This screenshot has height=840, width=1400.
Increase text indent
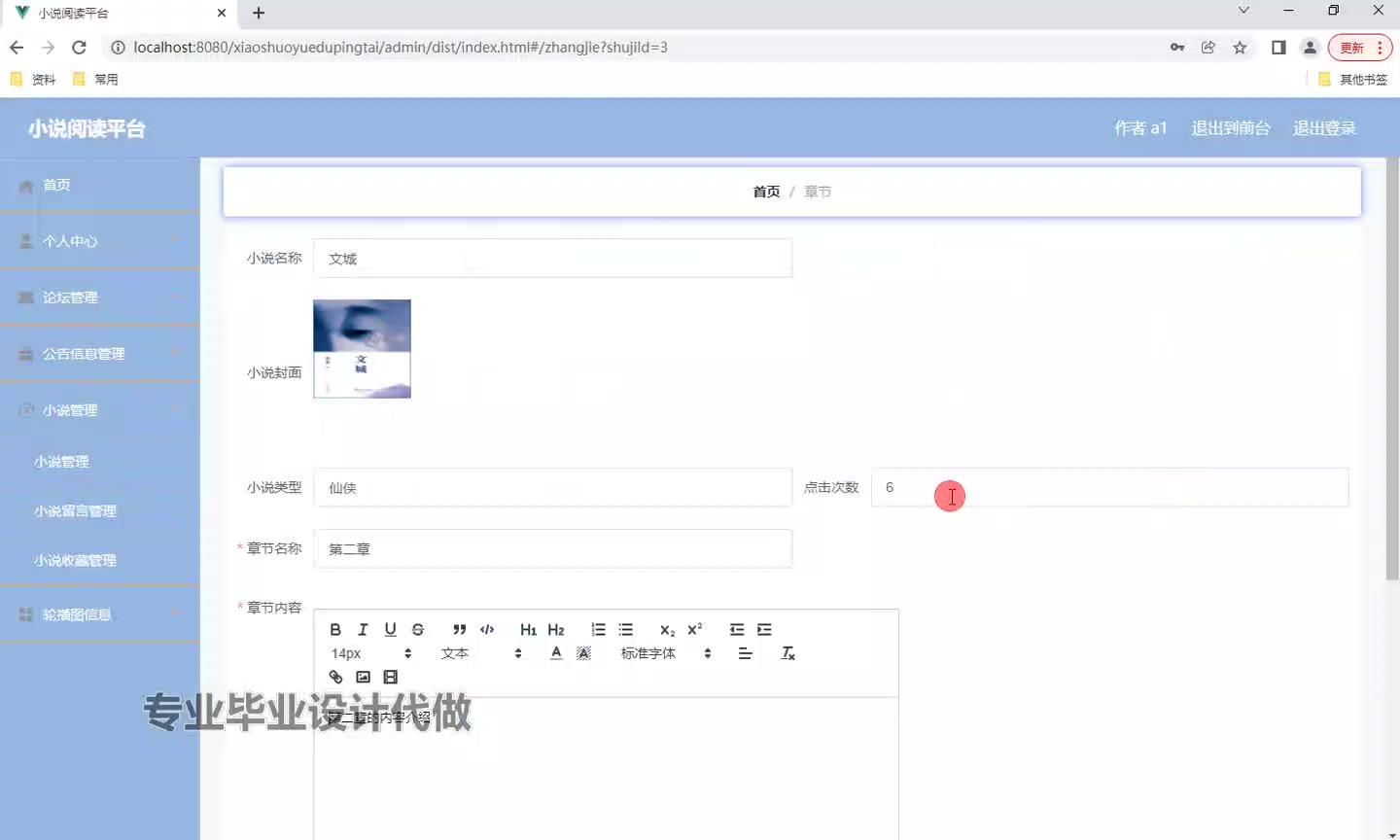pos(764,630)
